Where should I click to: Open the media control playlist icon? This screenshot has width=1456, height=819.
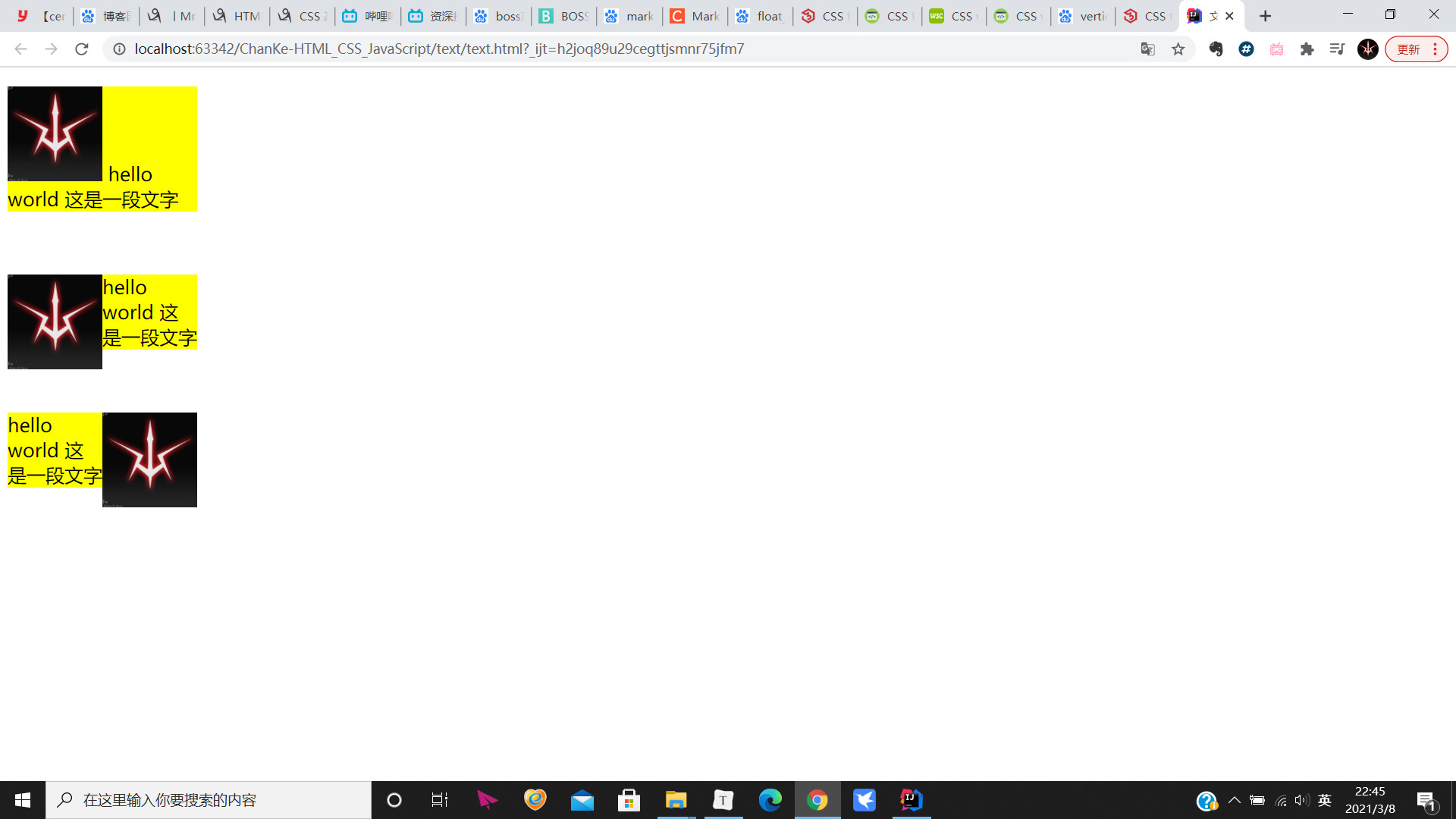pyautogui.click(x=1337, y=49)
